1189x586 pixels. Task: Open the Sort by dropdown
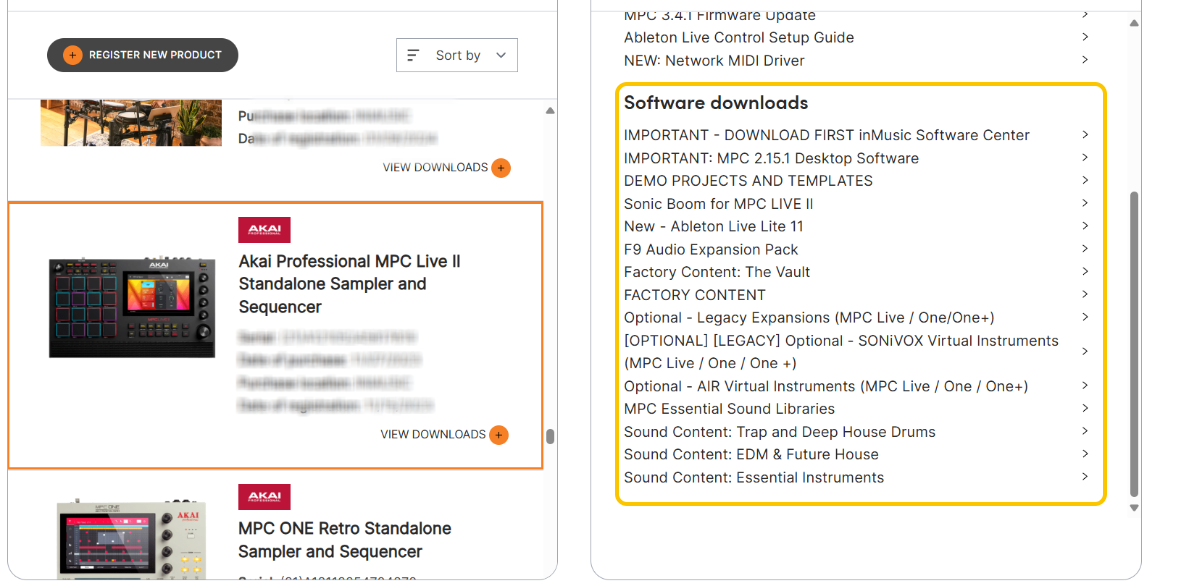[456, 55]
